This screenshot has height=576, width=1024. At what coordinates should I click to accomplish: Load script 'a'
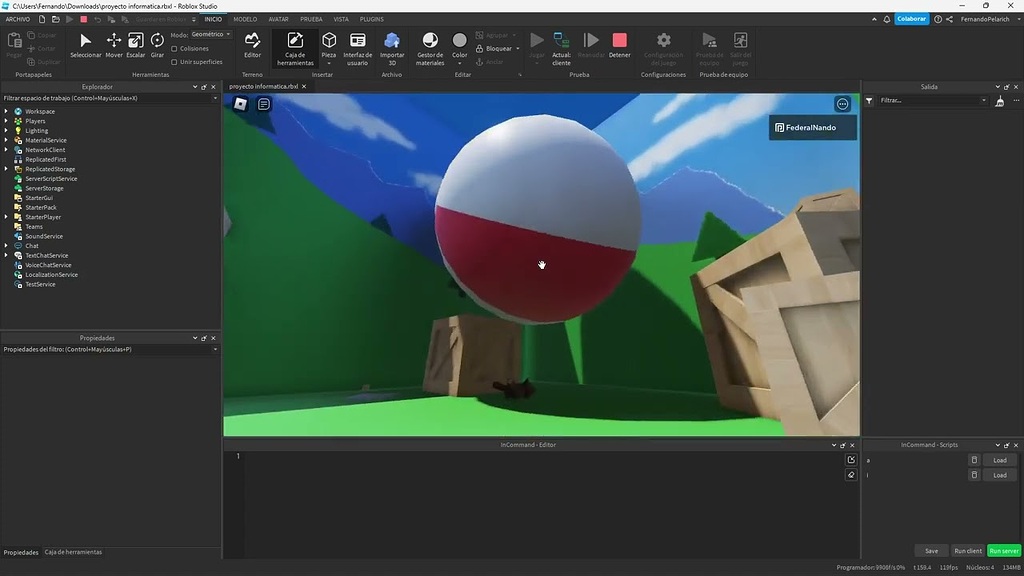[x=1000, y=460]
